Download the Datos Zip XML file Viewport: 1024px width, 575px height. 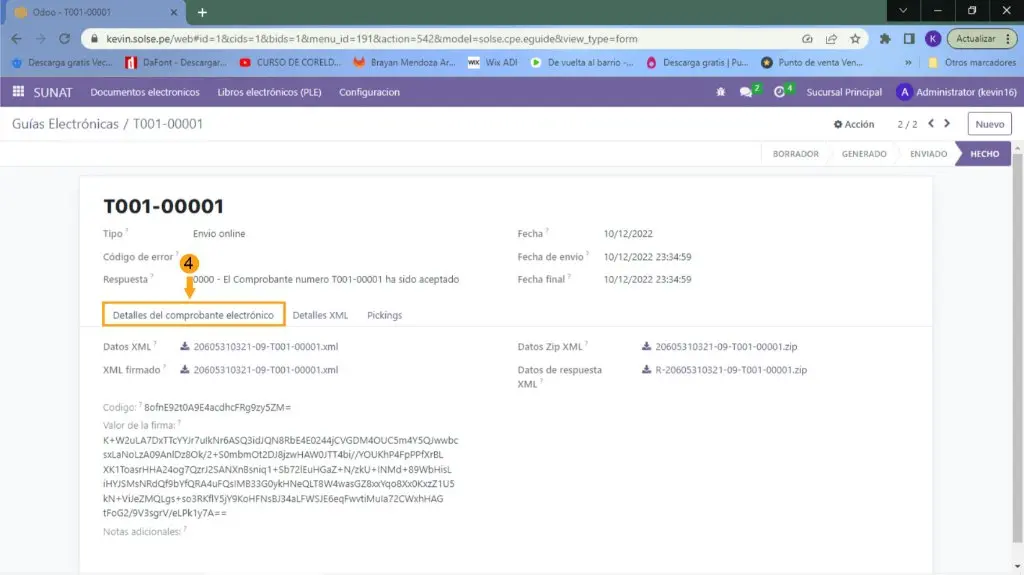719,347
